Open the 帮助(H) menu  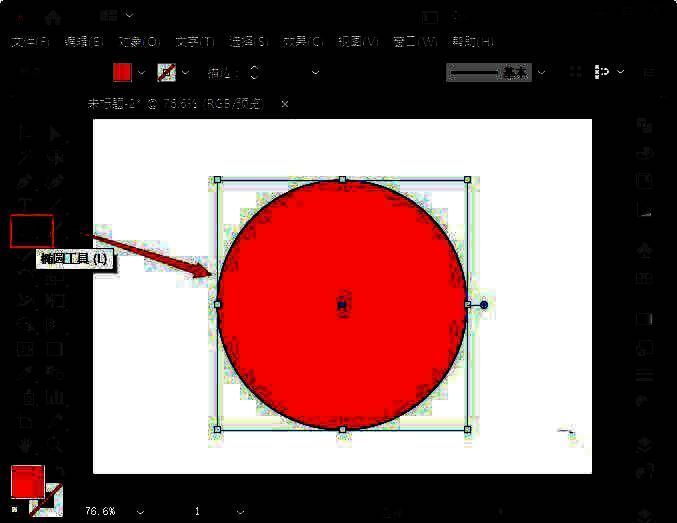[472, 42]
